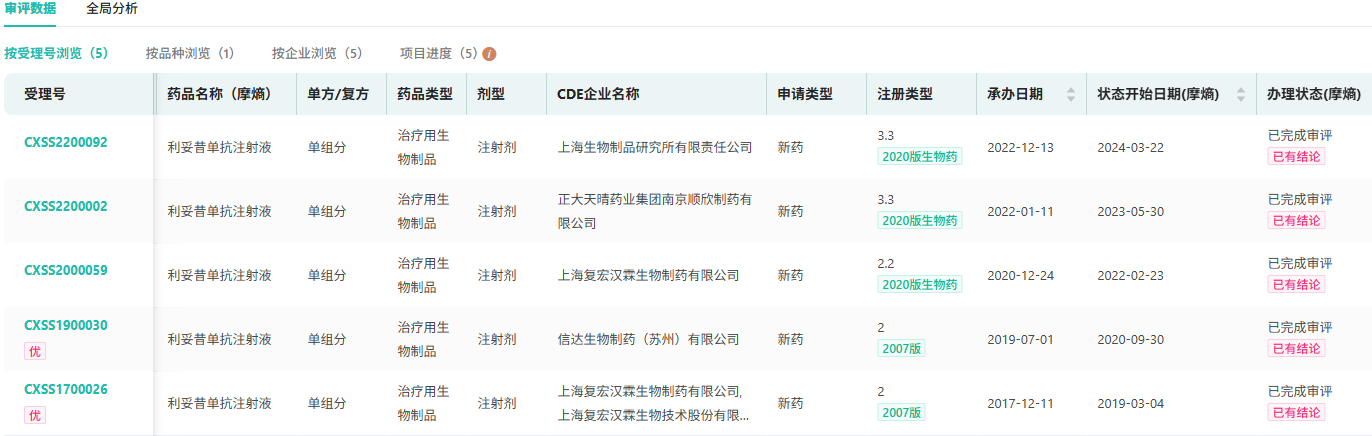Select truncated company text in CXSS1700026 row
This screenshot has width=1372, height=436.
click(x=655, y=403)
